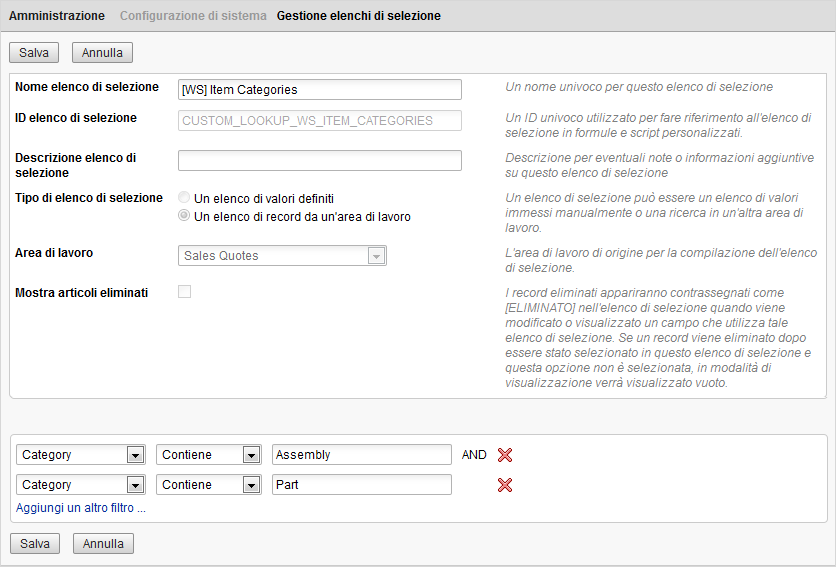Focus the Nome elenco di selezione field

click(320, 90)
